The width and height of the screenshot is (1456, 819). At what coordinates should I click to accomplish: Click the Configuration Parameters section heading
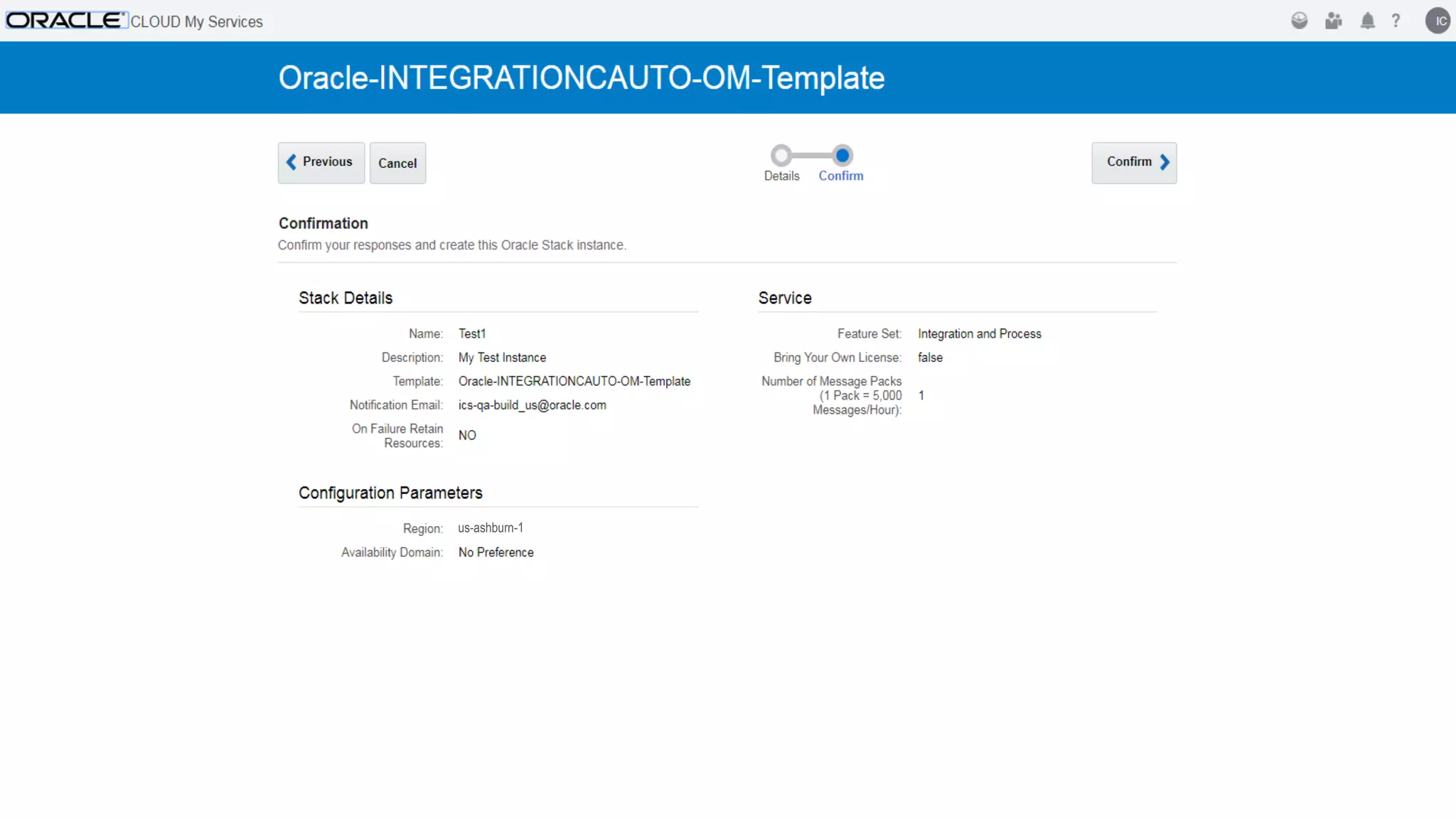point(390,493)
